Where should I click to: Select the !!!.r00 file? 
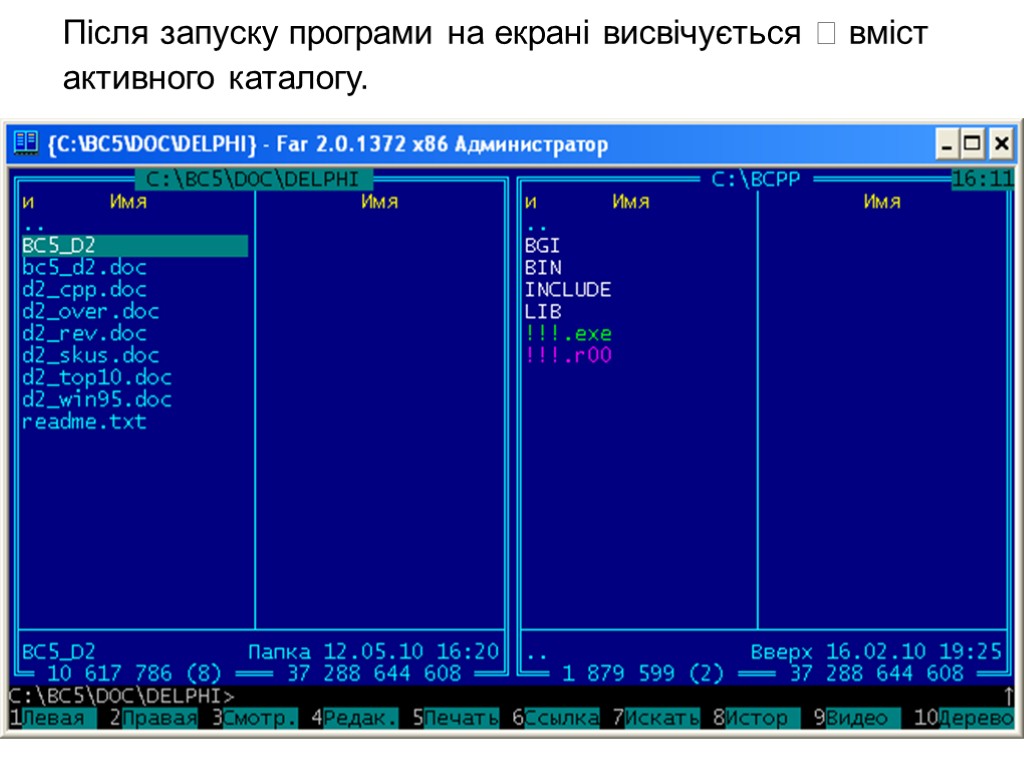(568, 355)
